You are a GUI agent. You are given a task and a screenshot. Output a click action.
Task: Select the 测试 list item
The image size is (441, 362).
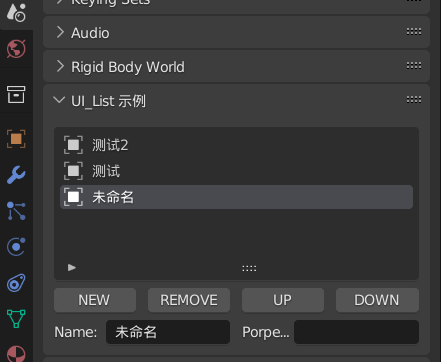236,171
